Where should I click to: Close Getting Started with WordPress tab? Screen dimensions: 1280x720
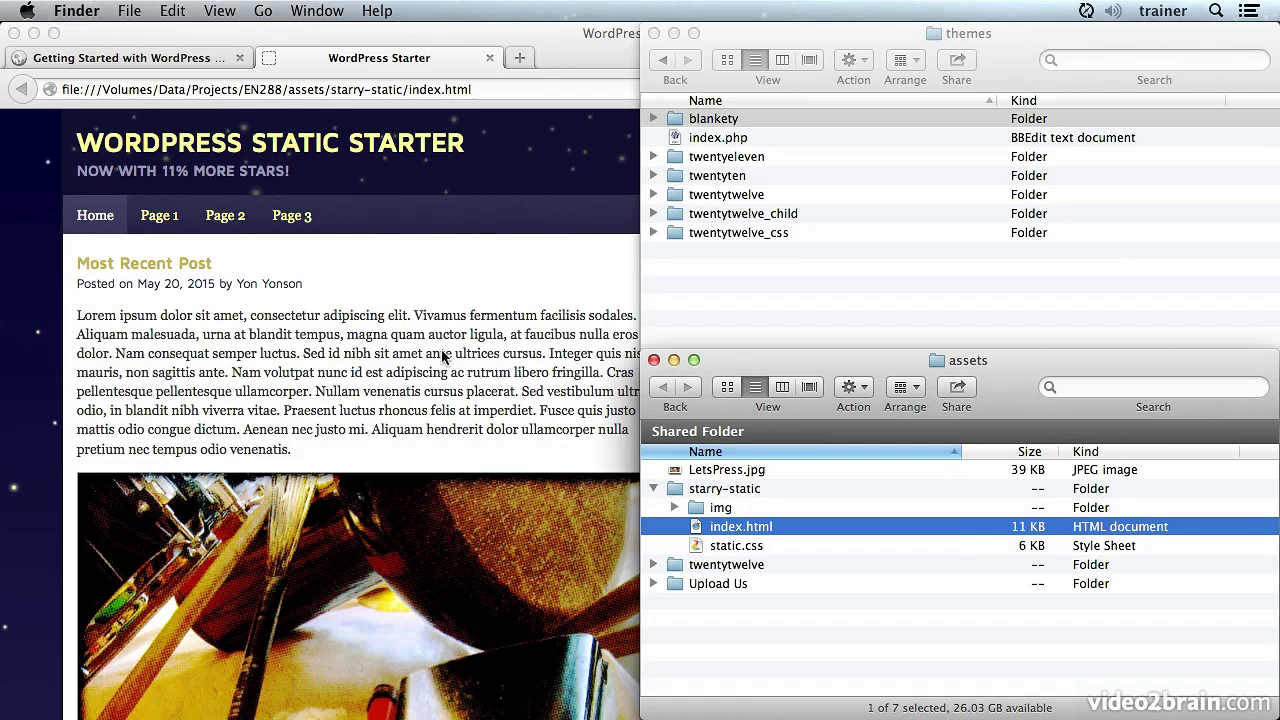[x=240, y=58]
